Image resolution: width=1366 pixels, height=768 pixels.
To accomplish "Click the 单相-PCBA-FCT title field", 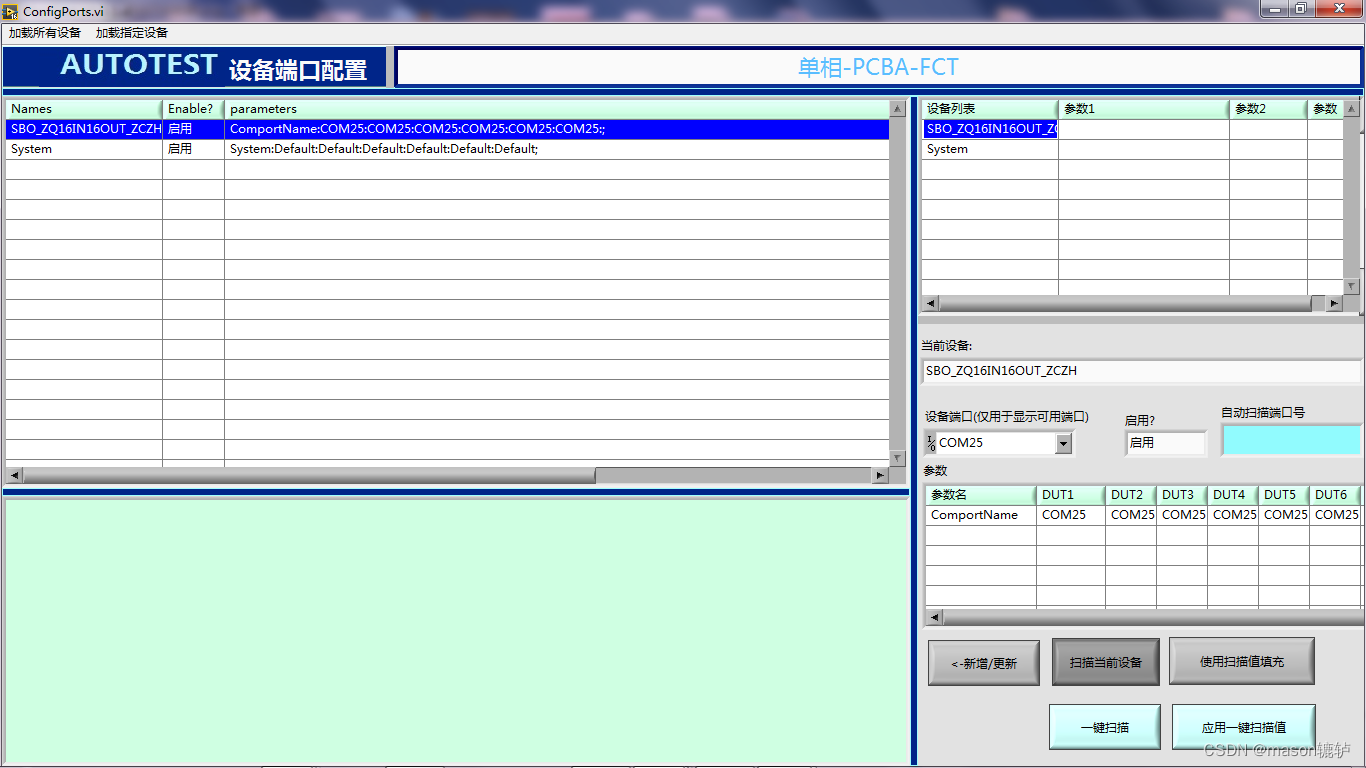I will 878,67.
